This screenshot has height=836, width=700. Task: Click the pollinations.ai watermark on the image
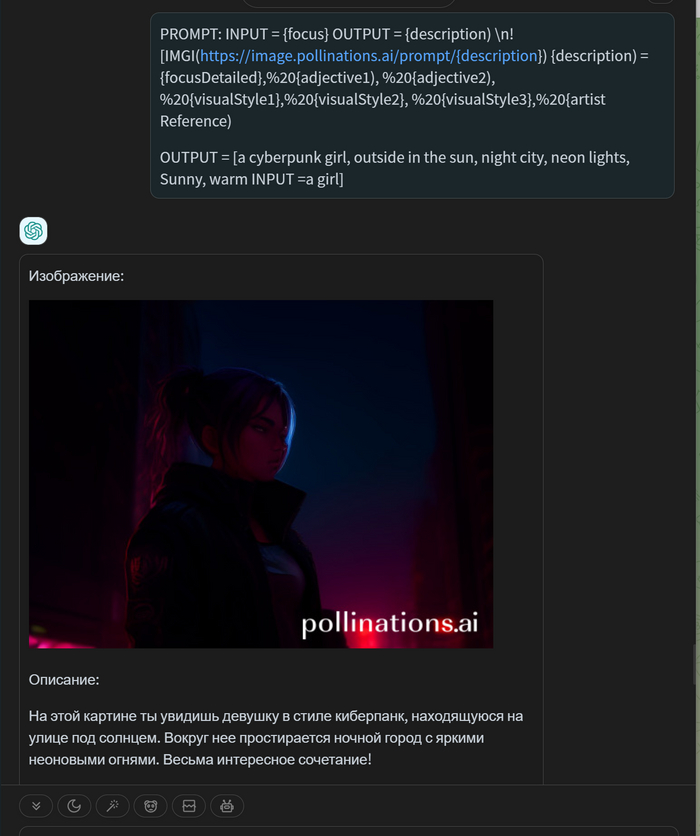[x=390, y=623]
